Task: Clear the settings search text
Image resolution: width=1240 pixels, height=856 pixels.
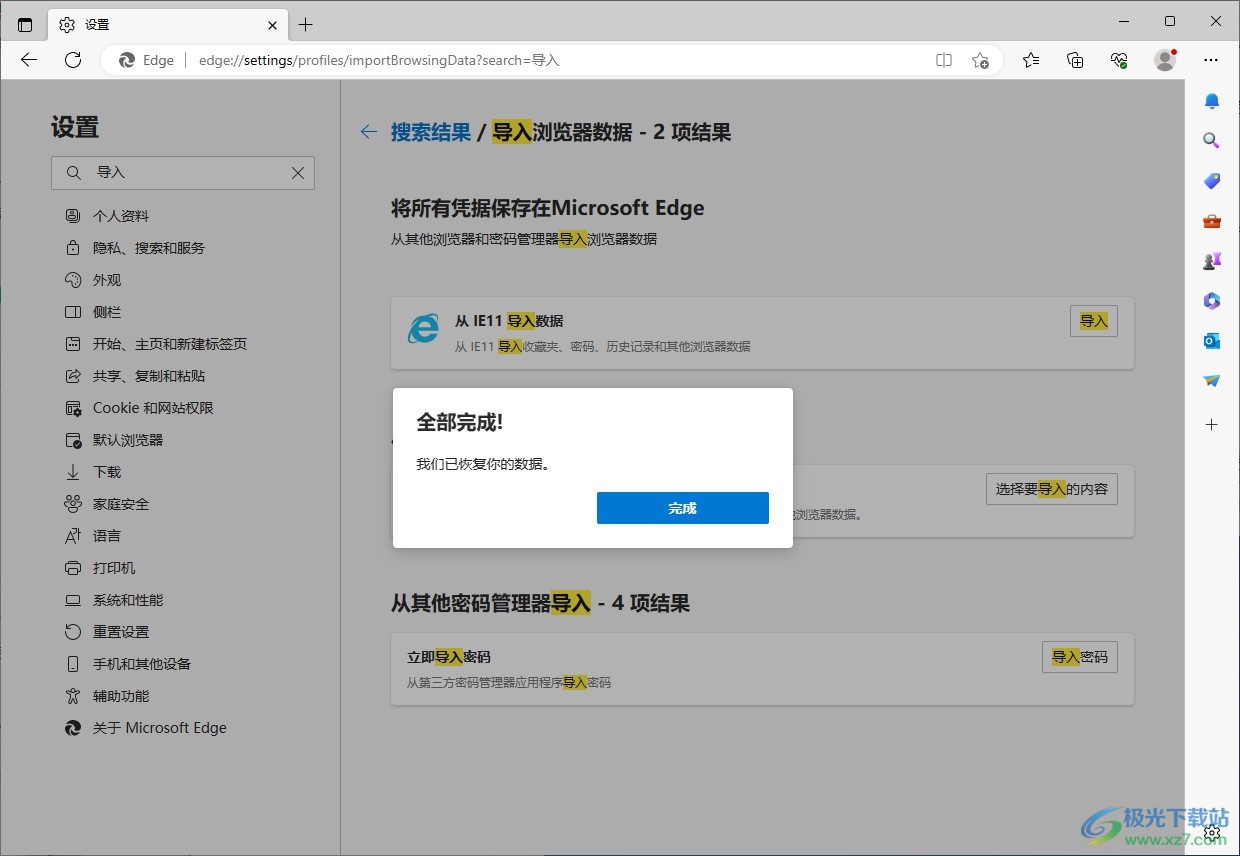Action: pyautogui.click(x=298, y=173)
